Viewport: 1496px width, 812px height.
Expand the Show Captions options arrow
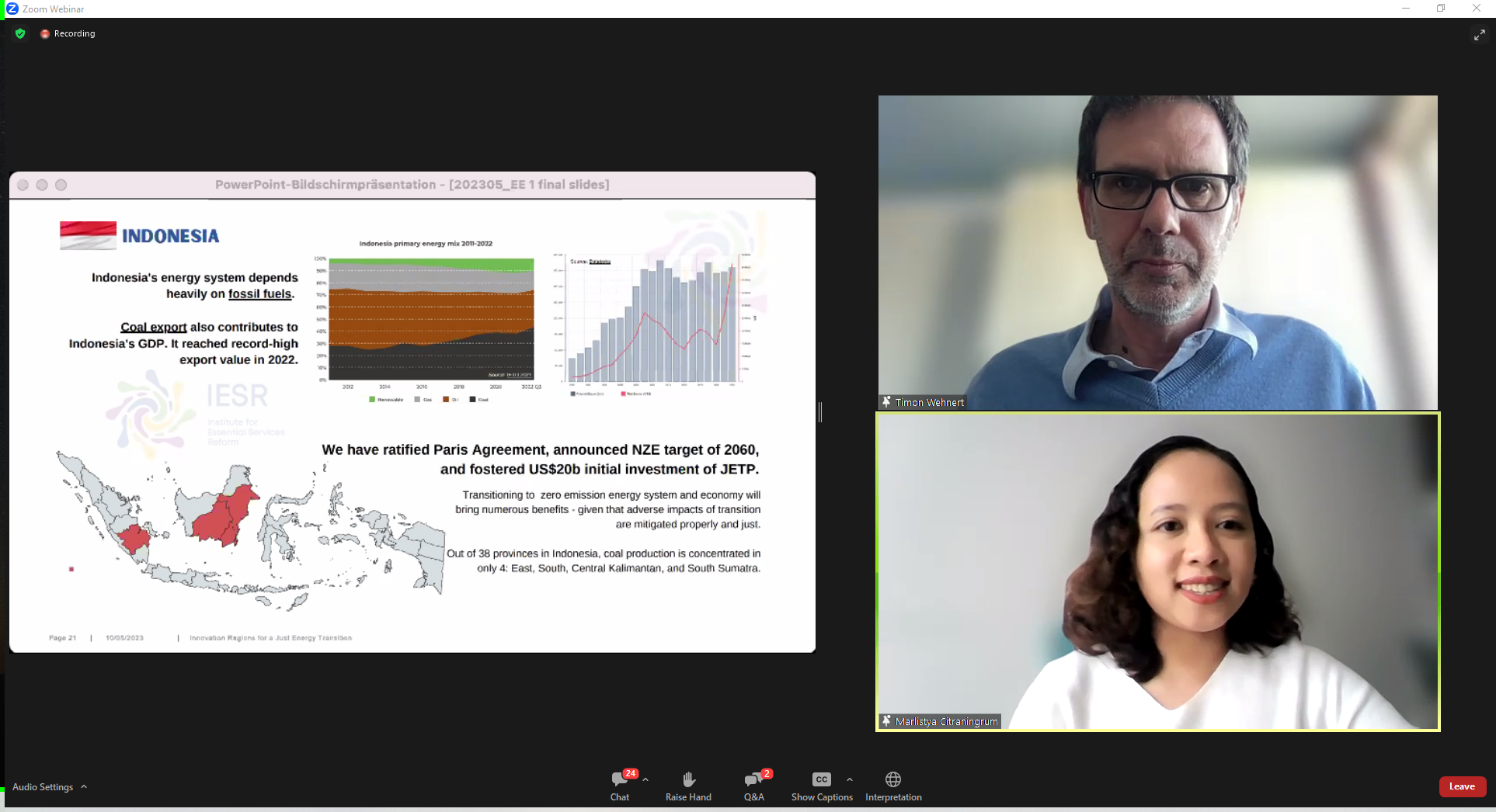click(850, 779)
